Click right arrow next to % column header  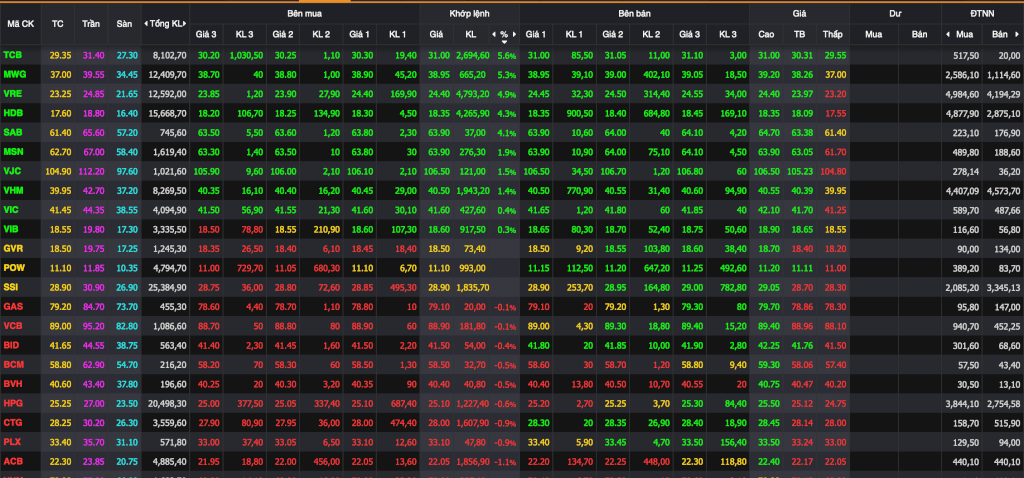coord(513,34)
